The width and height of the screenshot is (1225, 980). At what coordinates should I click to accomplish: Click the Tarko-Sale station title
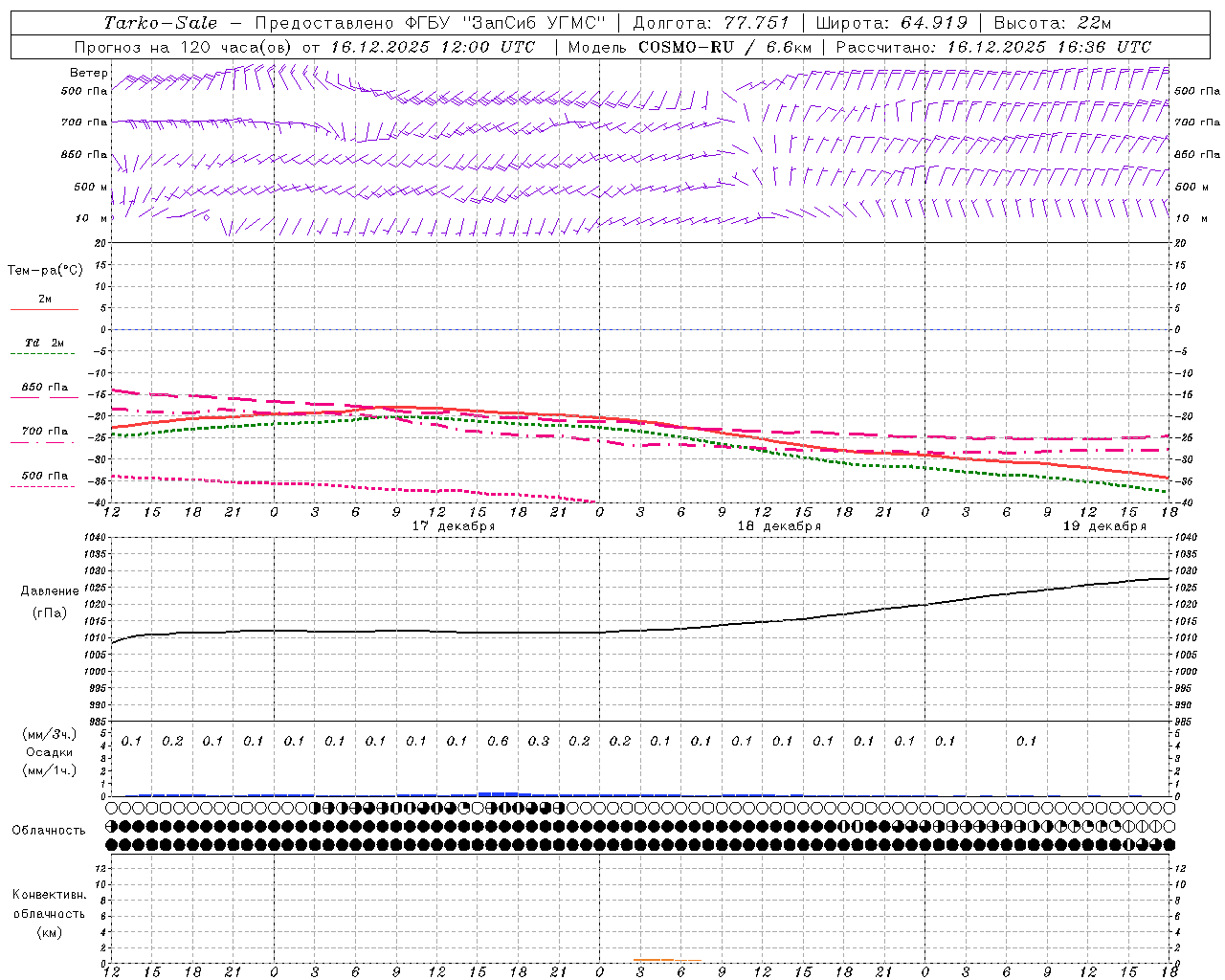[x=160, y=23]
